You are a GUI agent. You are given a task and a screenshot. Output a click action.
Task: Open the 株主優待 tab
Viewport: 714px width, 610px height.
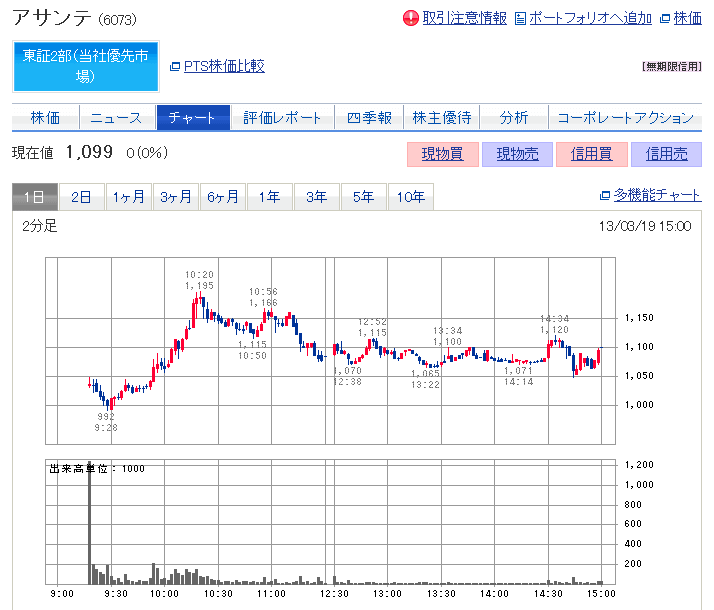442,118
